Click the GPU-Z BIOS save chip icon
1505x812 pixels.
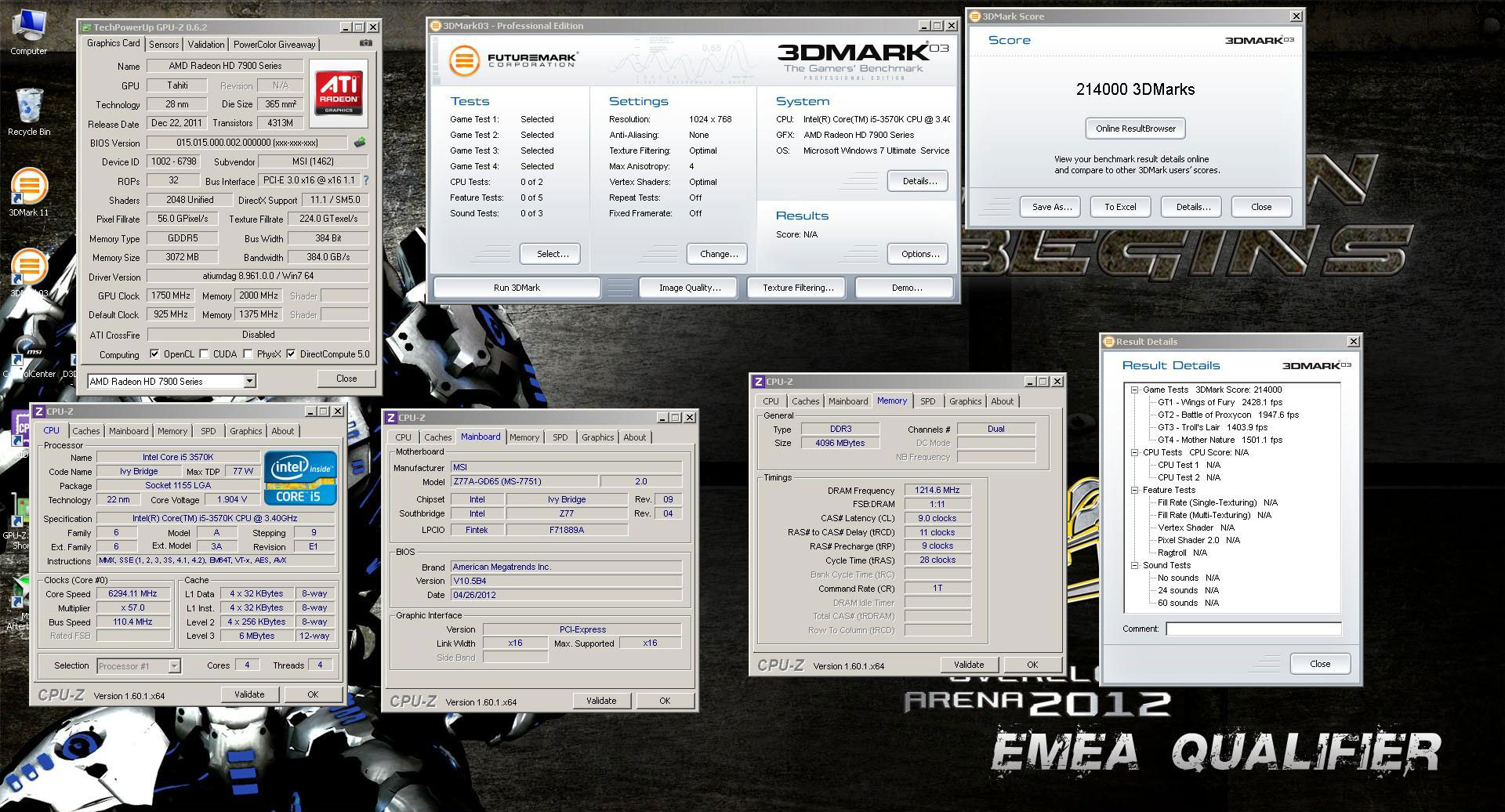coord(360,143)
